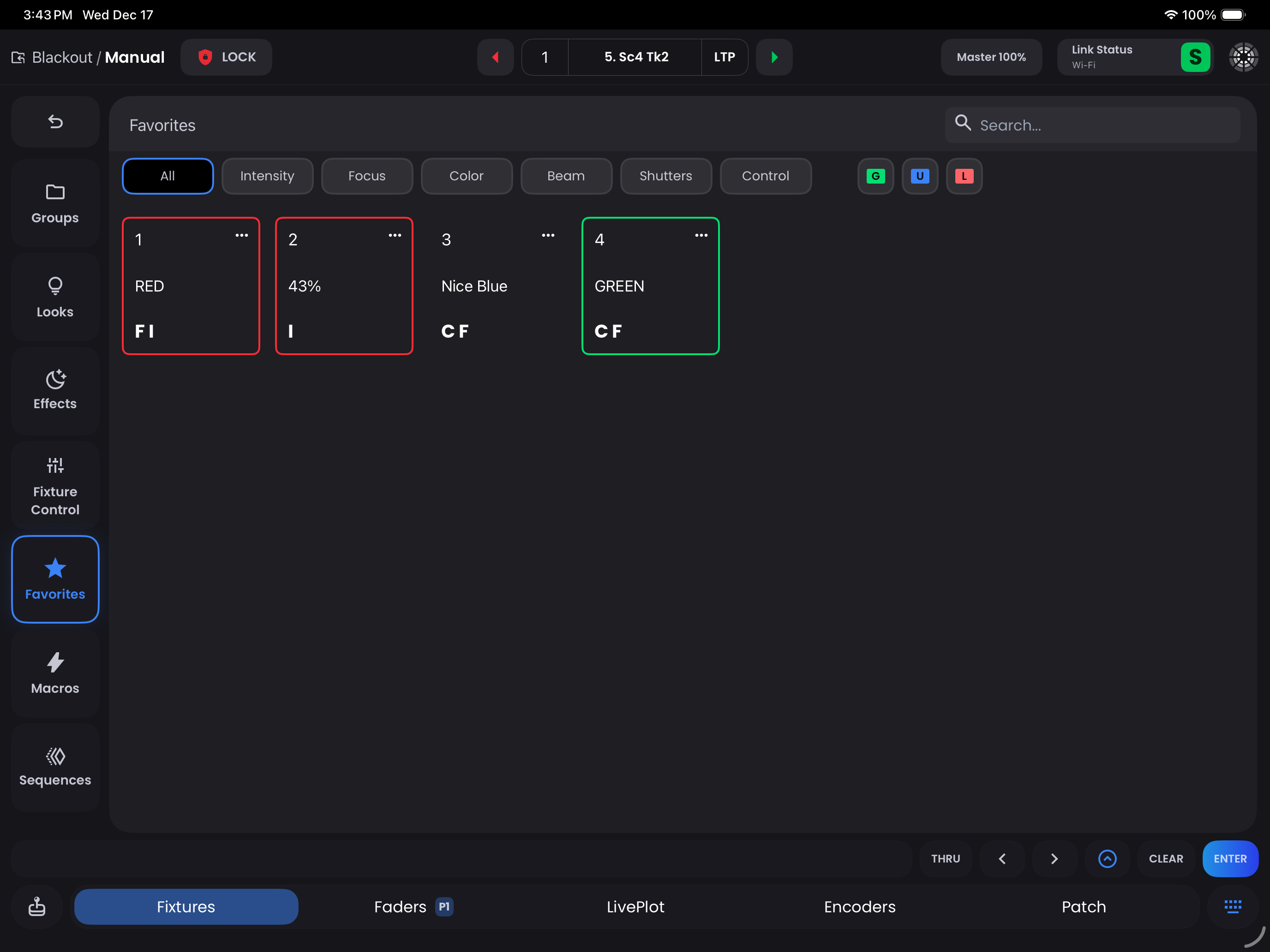Open the Sequences panel
This screenshot has height=952, width=1270.
pyautogui.click(x=55, y=767)
